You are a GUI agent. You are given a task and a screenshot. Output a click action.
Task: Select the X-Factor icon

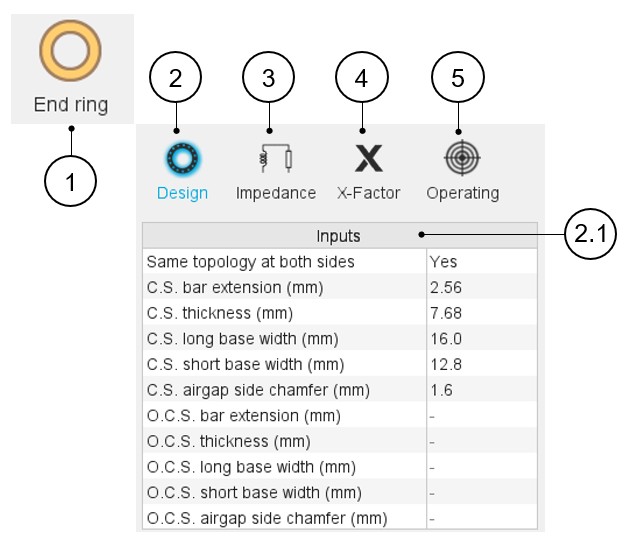pyautogui.click(x=369, y=158)
